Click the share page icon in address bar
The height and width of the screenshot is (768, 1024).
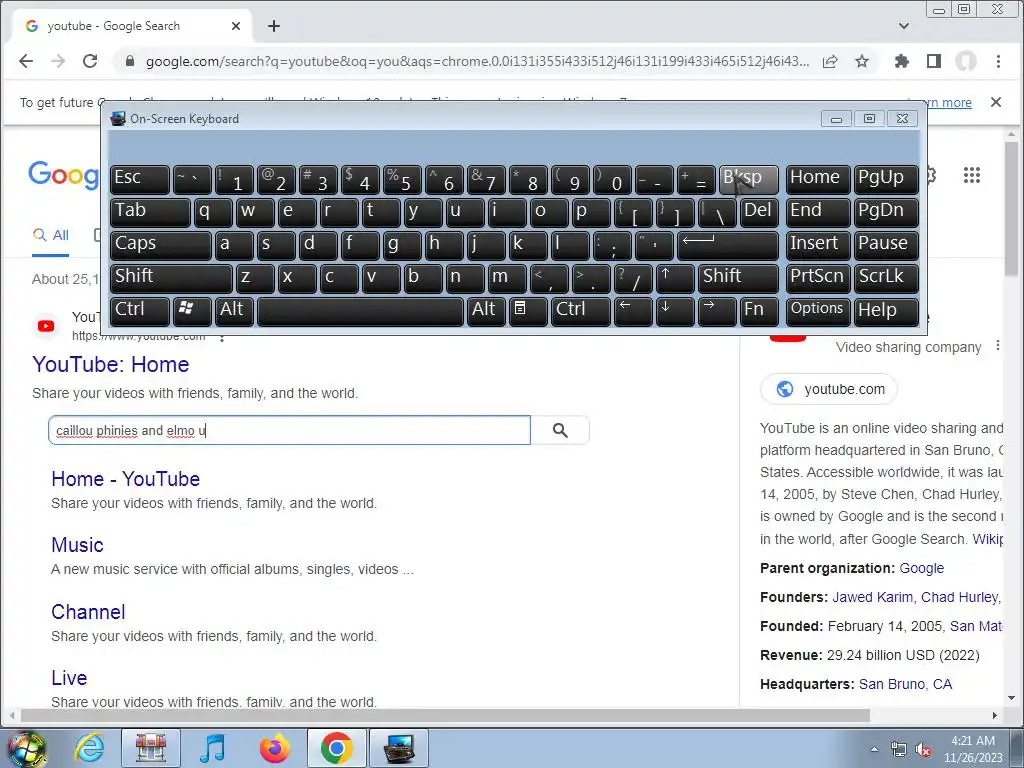pyautogui.click(x=830, y=61)
